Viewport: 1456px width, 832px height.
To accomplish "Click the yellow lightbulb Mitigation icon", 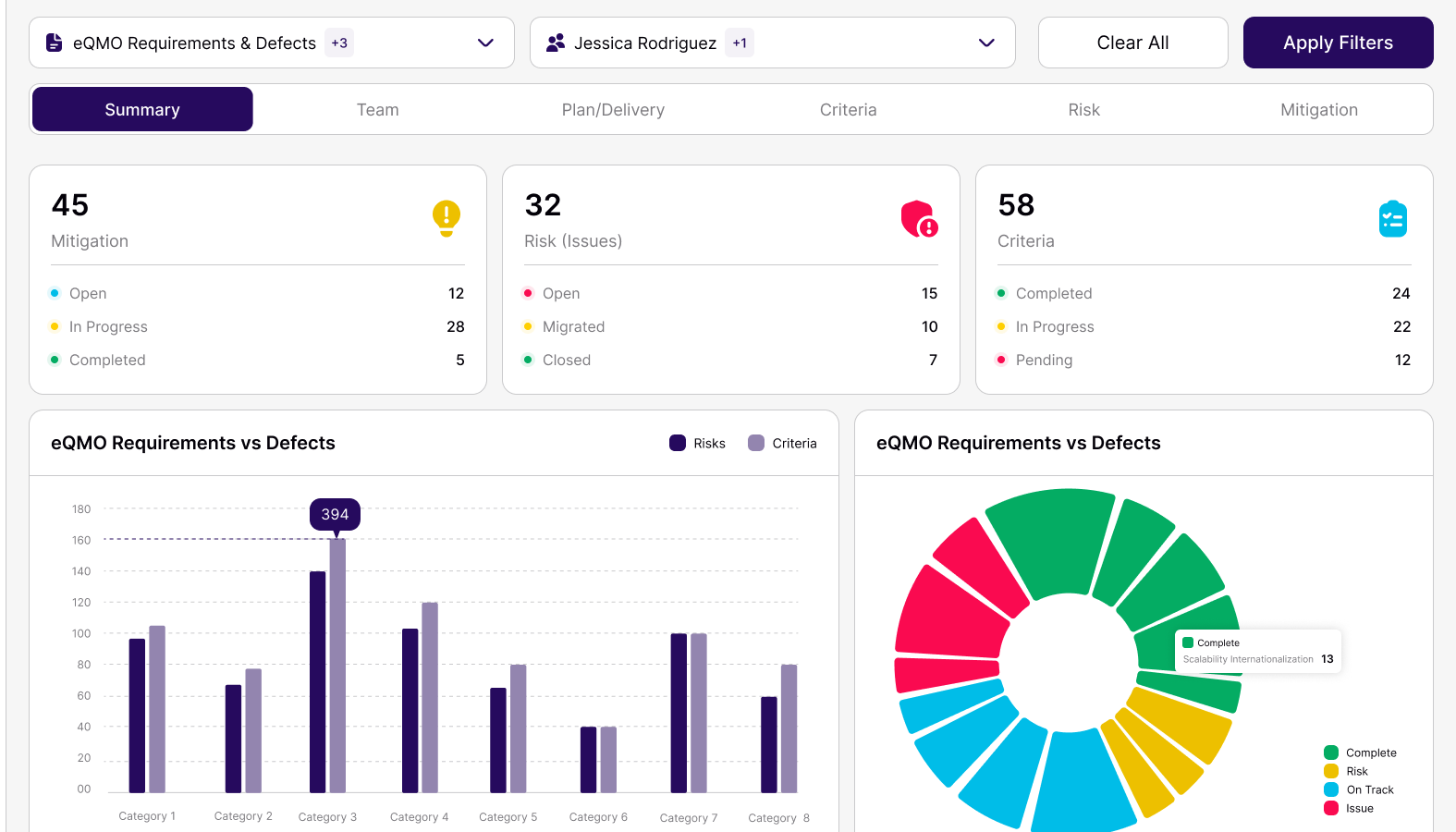I will pos(447,219).
